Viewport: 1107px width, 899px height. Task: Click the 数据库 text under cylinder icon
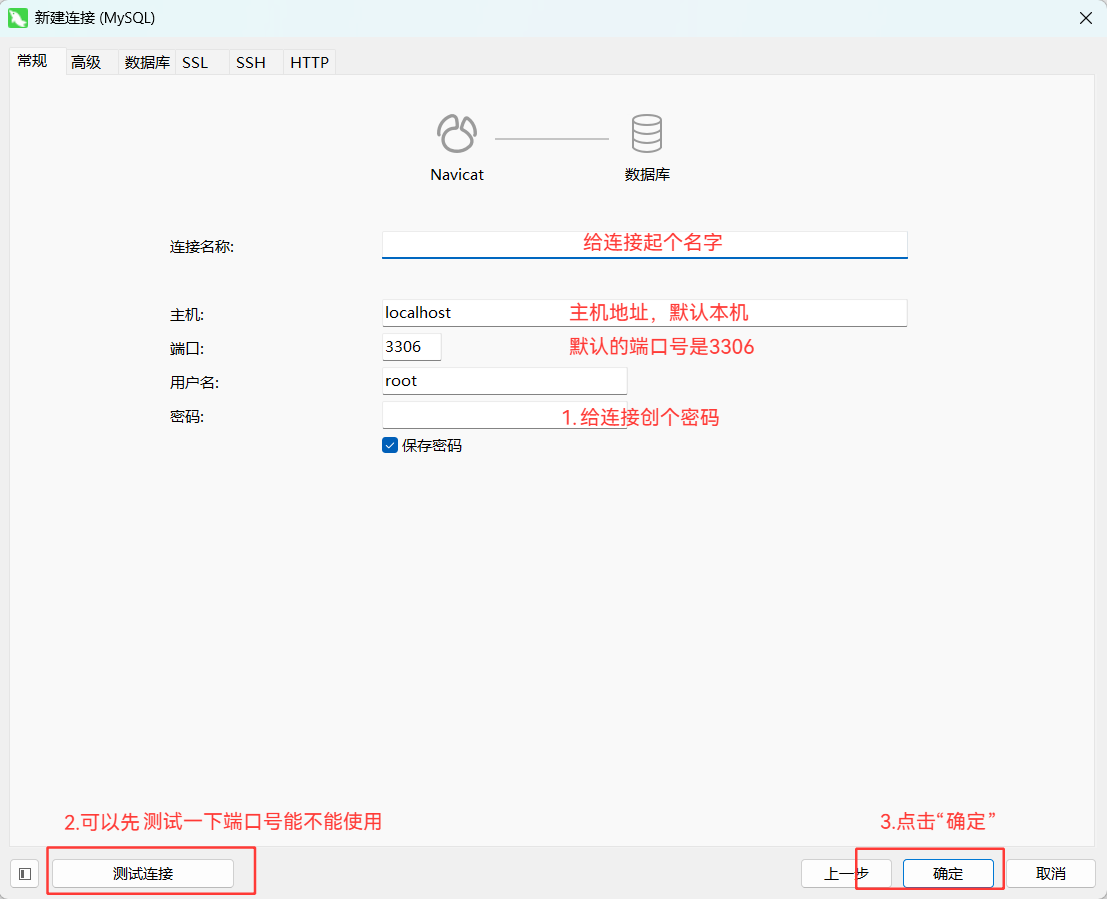(647, 174)
